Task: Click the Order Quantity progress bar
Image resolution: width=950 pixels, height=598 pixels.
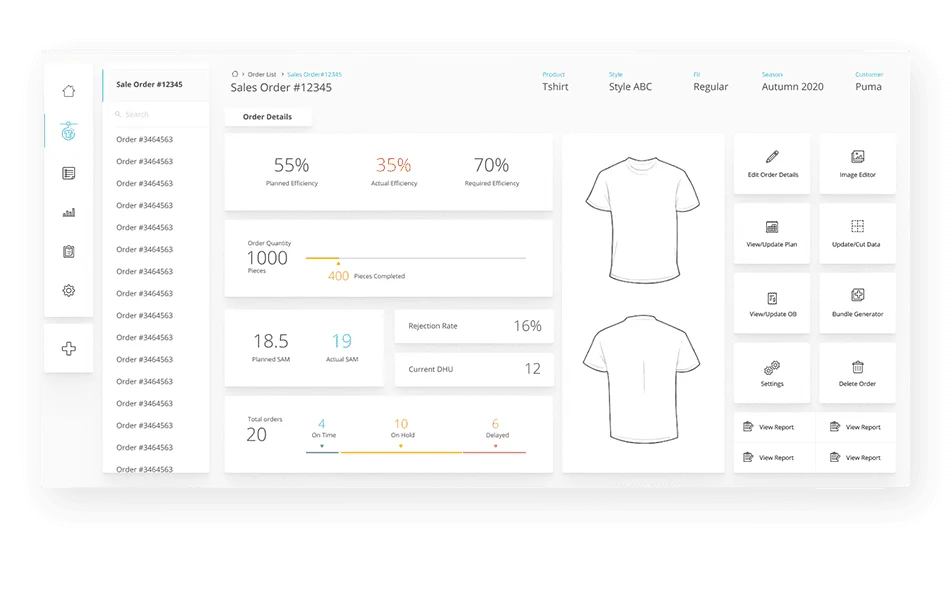Action: [415, 258]
